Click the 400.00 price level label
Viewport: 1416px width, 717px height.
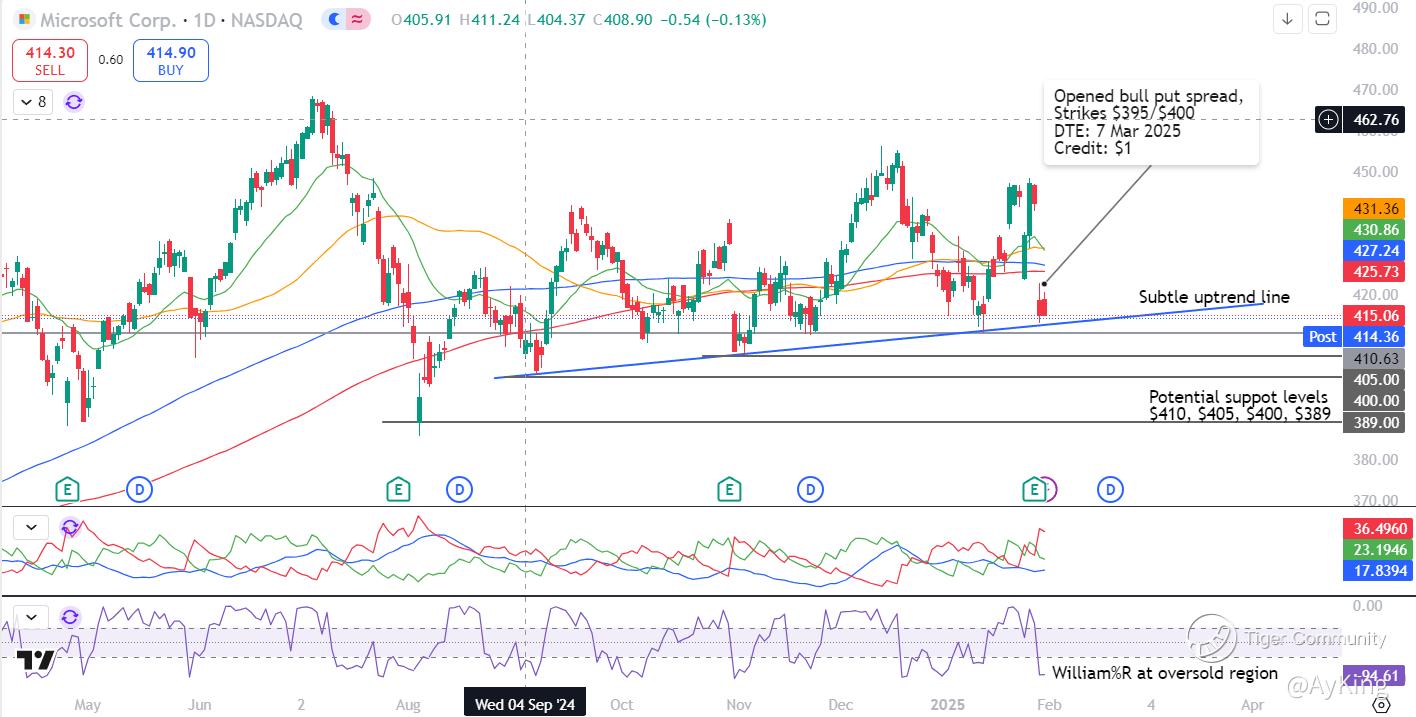[1375, 400]
